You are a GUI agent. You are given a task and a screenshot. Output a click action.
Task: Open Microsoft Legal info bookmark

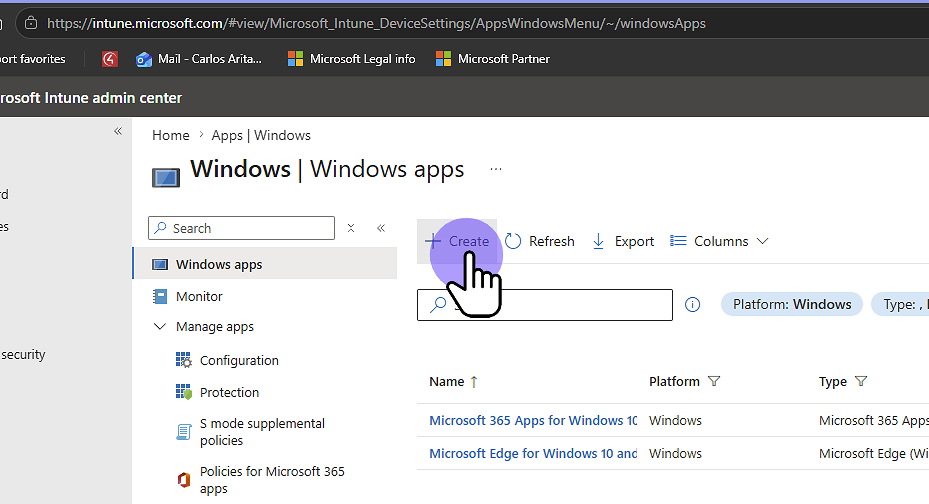[351, 59]
